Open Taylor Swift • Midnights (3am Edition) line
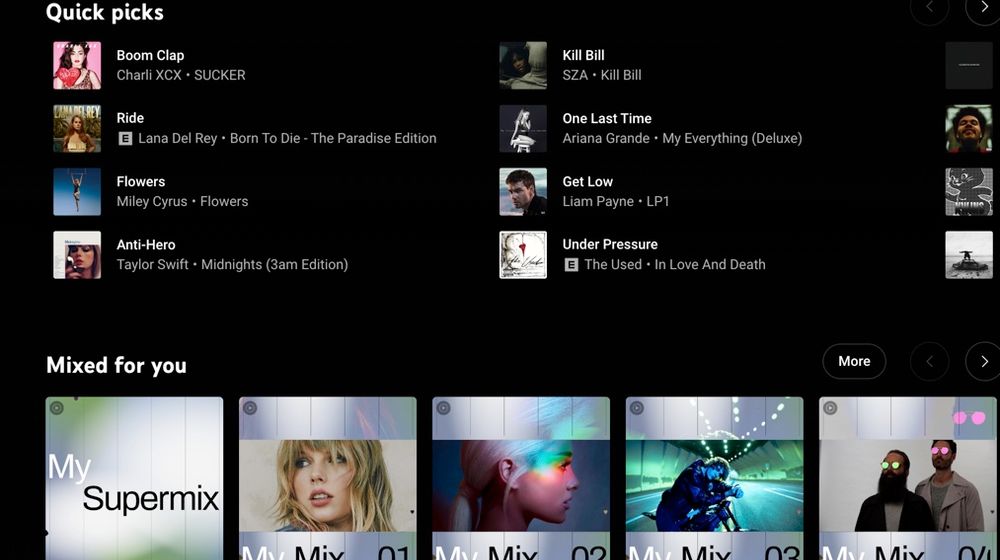Screen dimensions: 1000x560 tap(232, 265)
